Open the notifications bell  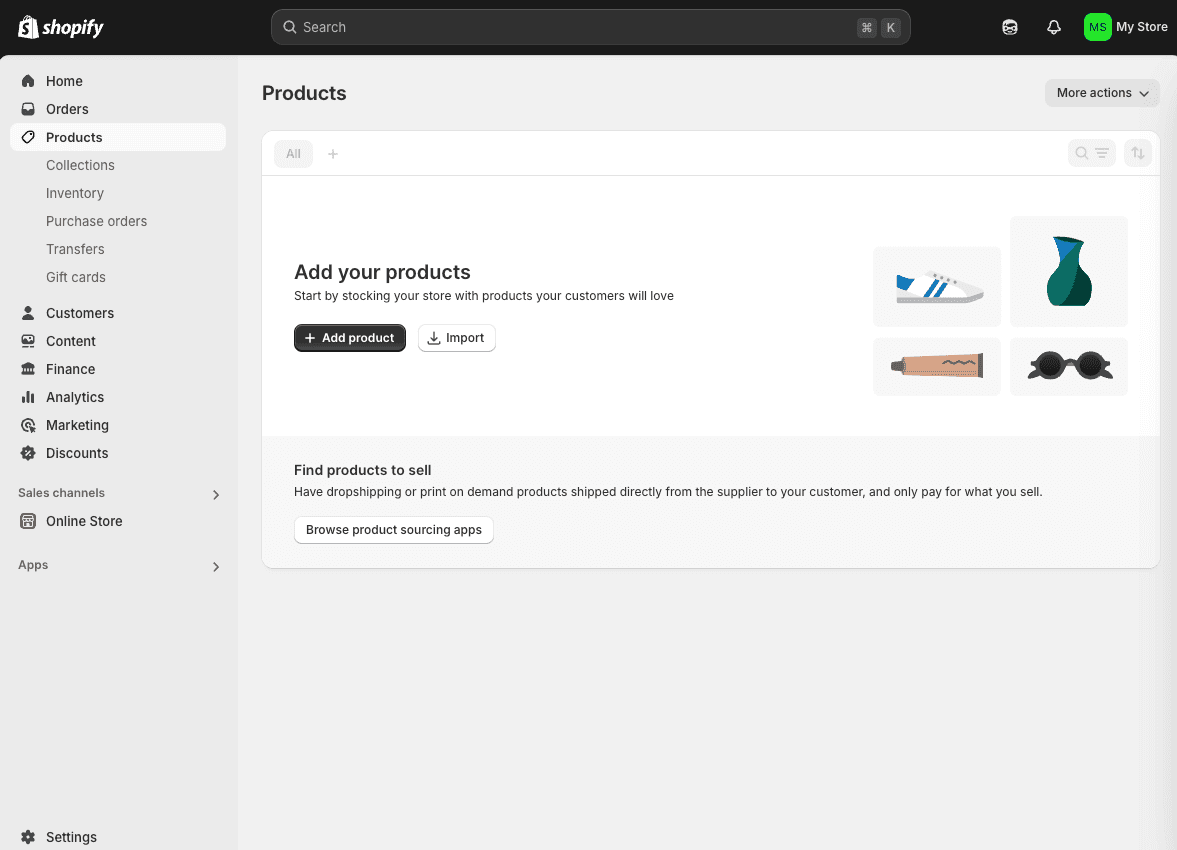[x=1054, y=27]
